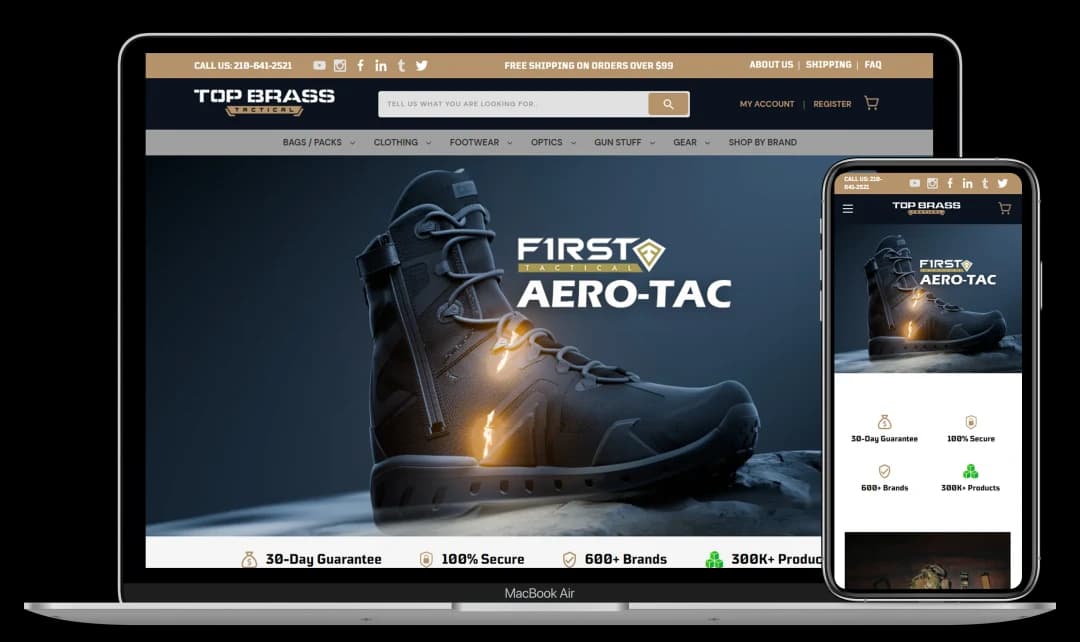Tap the shopping cart on the phone view
Image resolution: width=1080 pixels, height=642 pixels.
pyautogui.click(x=1004, y=209)
